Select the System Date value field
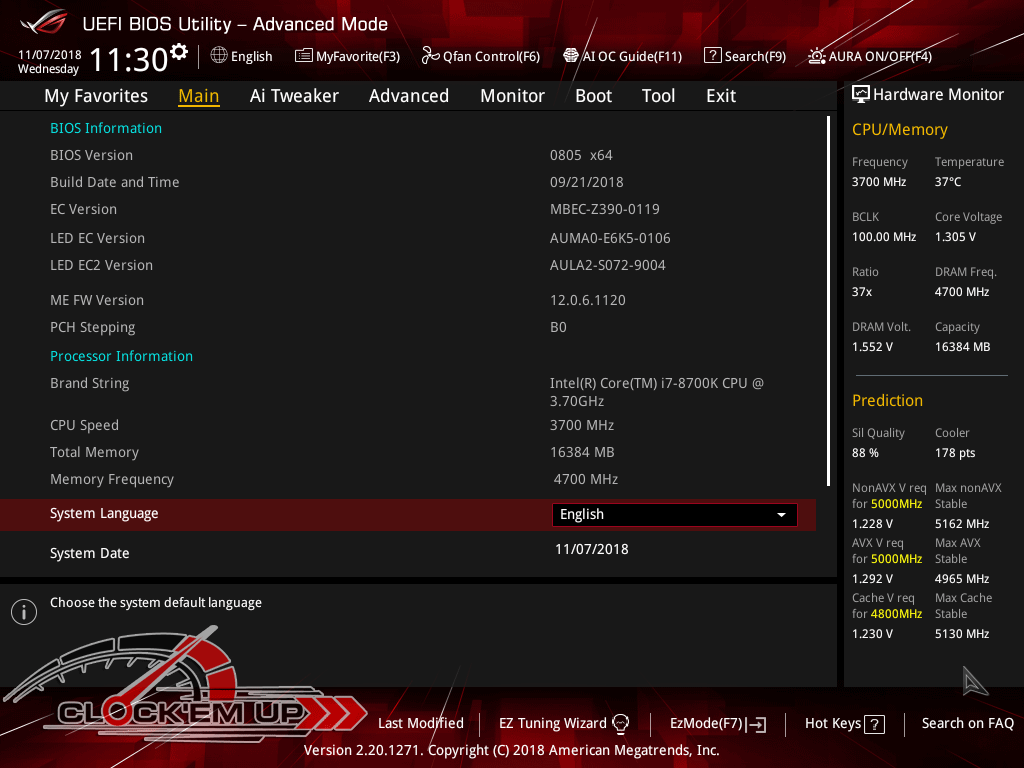Viewport: 1024px width, 768px height. pos(591,549)
